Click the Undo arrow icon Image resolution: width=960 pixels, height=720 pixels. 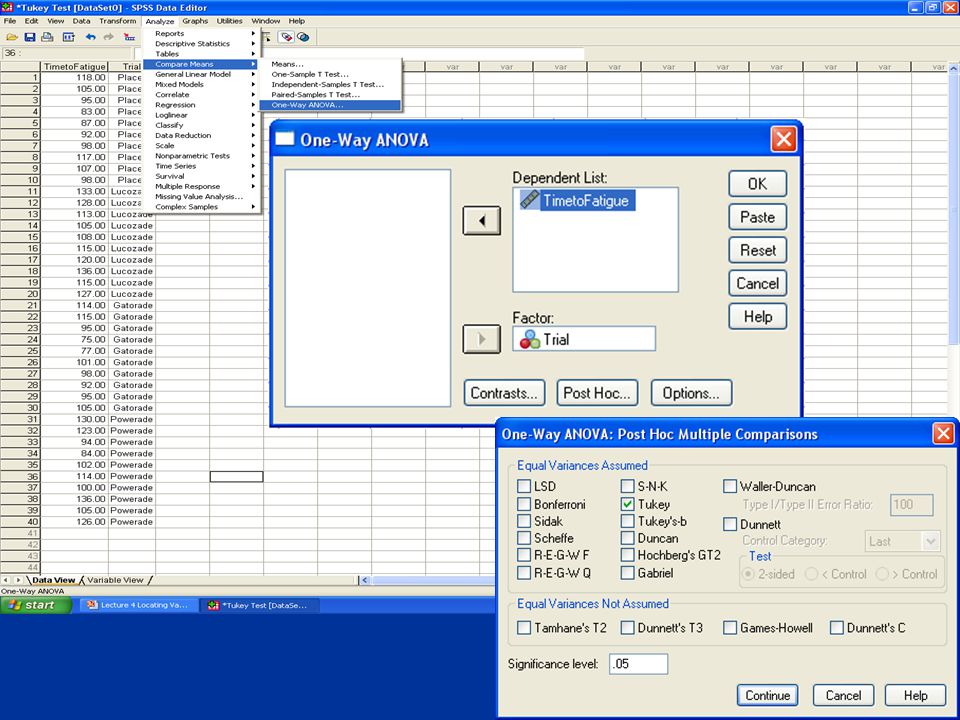(x=91, y=37)
